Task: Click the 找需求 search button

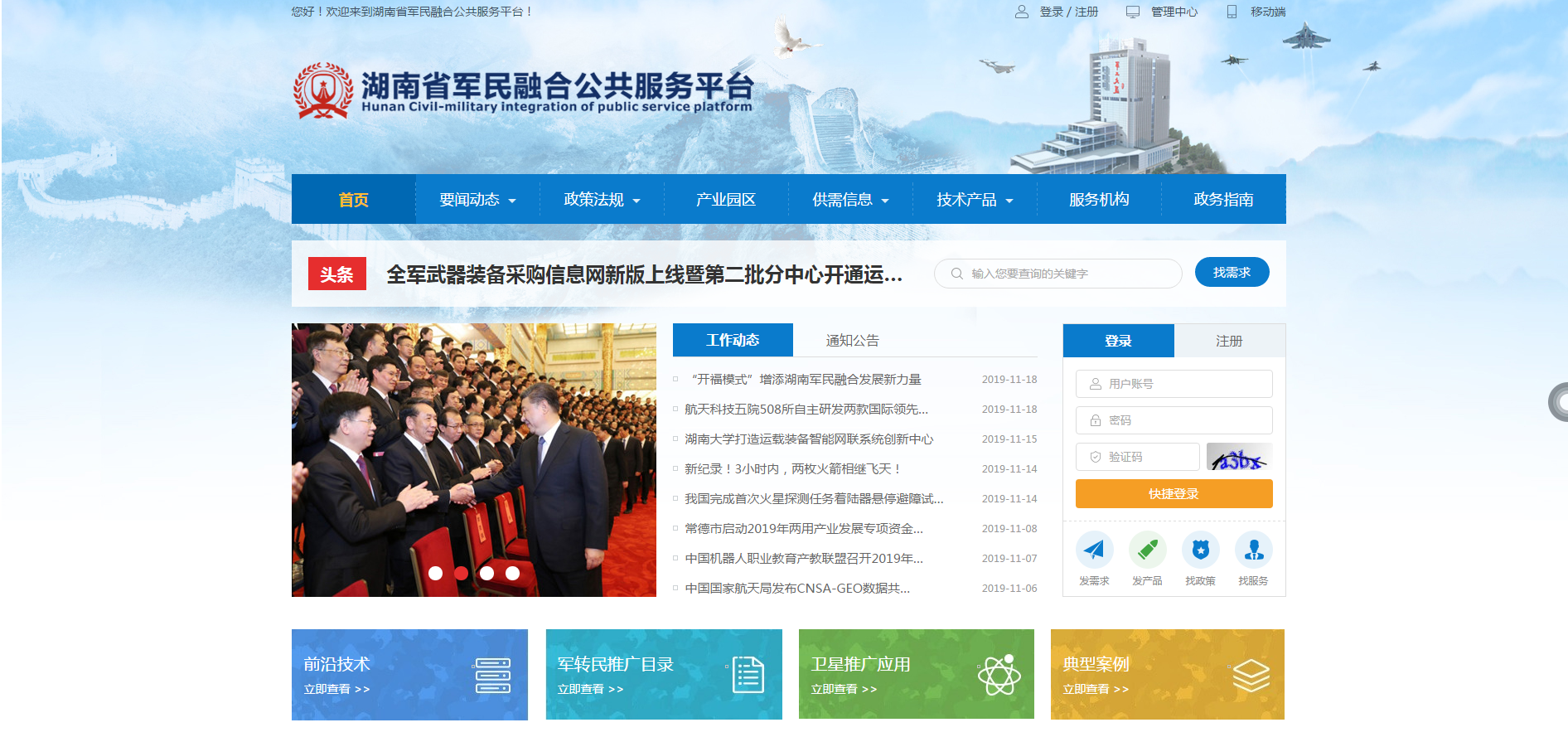Action: [1232, 273]
